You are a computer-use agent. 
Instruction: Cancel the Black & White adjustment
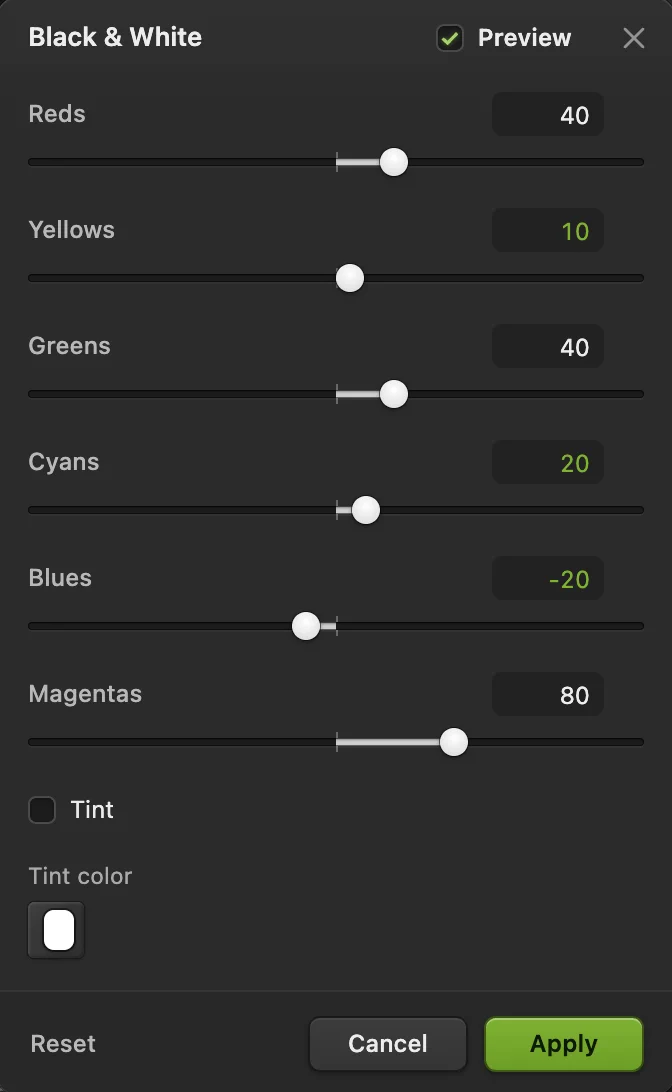coord(388,1044)
